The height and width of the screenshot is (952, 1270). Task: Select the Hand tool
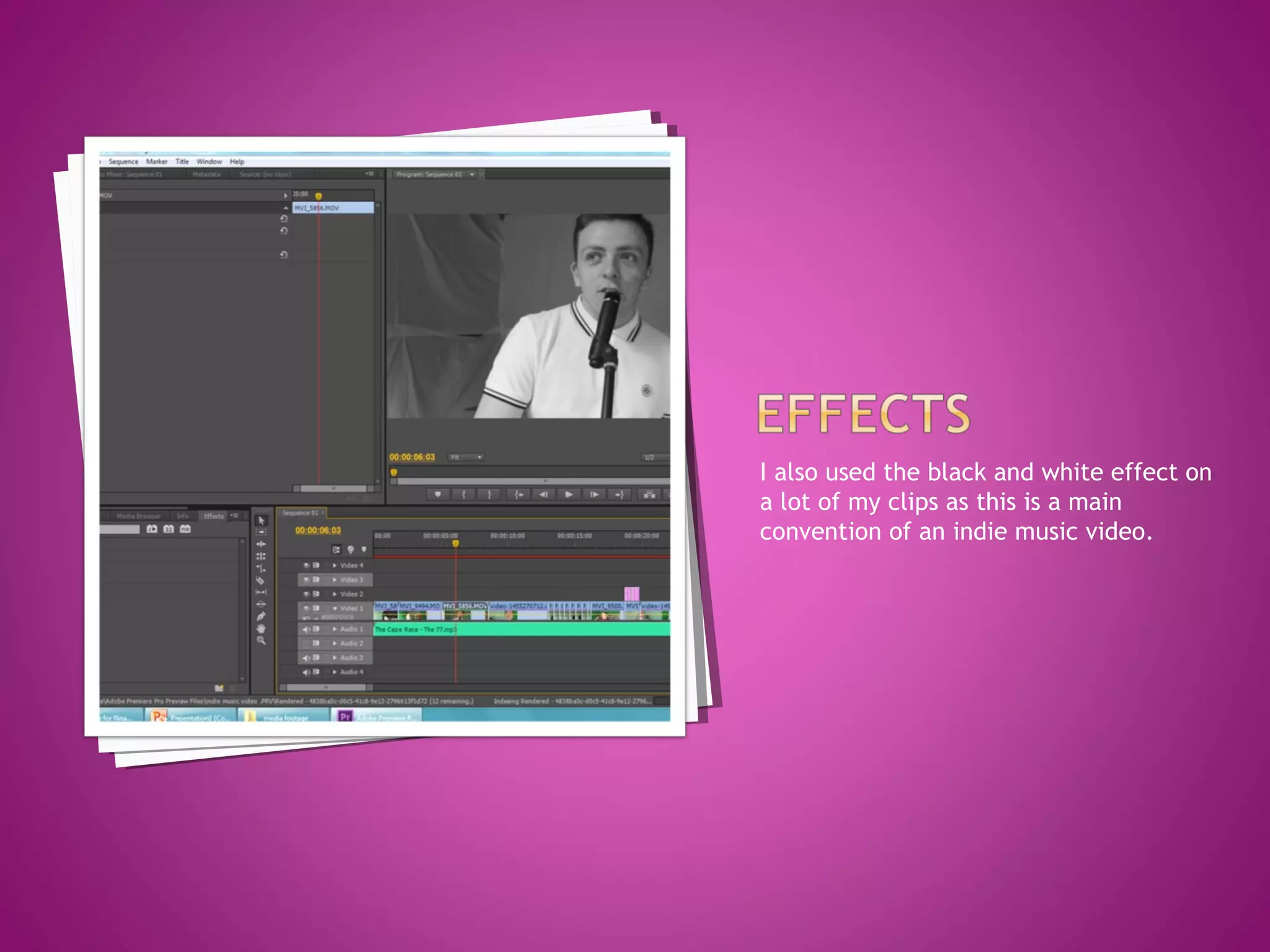(x=261, y=628)
